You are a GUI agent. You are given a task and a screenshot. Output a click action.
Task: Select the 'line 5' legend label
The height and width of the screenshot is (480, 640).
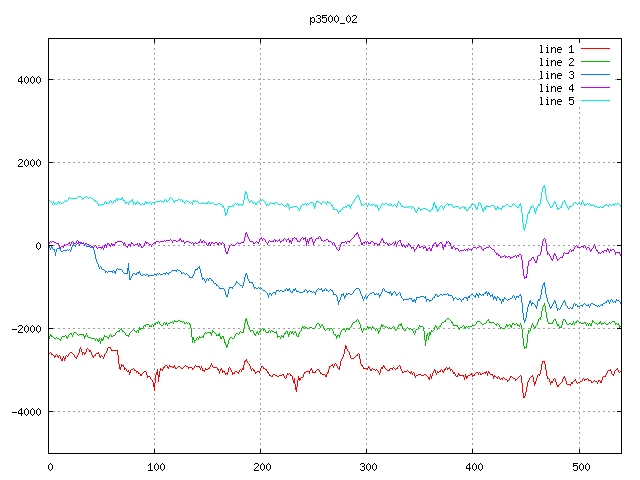556,101
